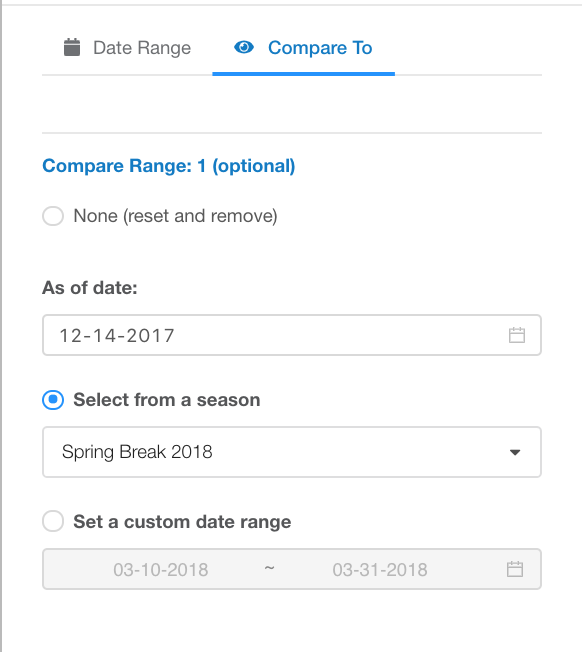This screenshot has width=582, height=652.
Task: Switch to the Date Range tab
Action: pos(127,48)
